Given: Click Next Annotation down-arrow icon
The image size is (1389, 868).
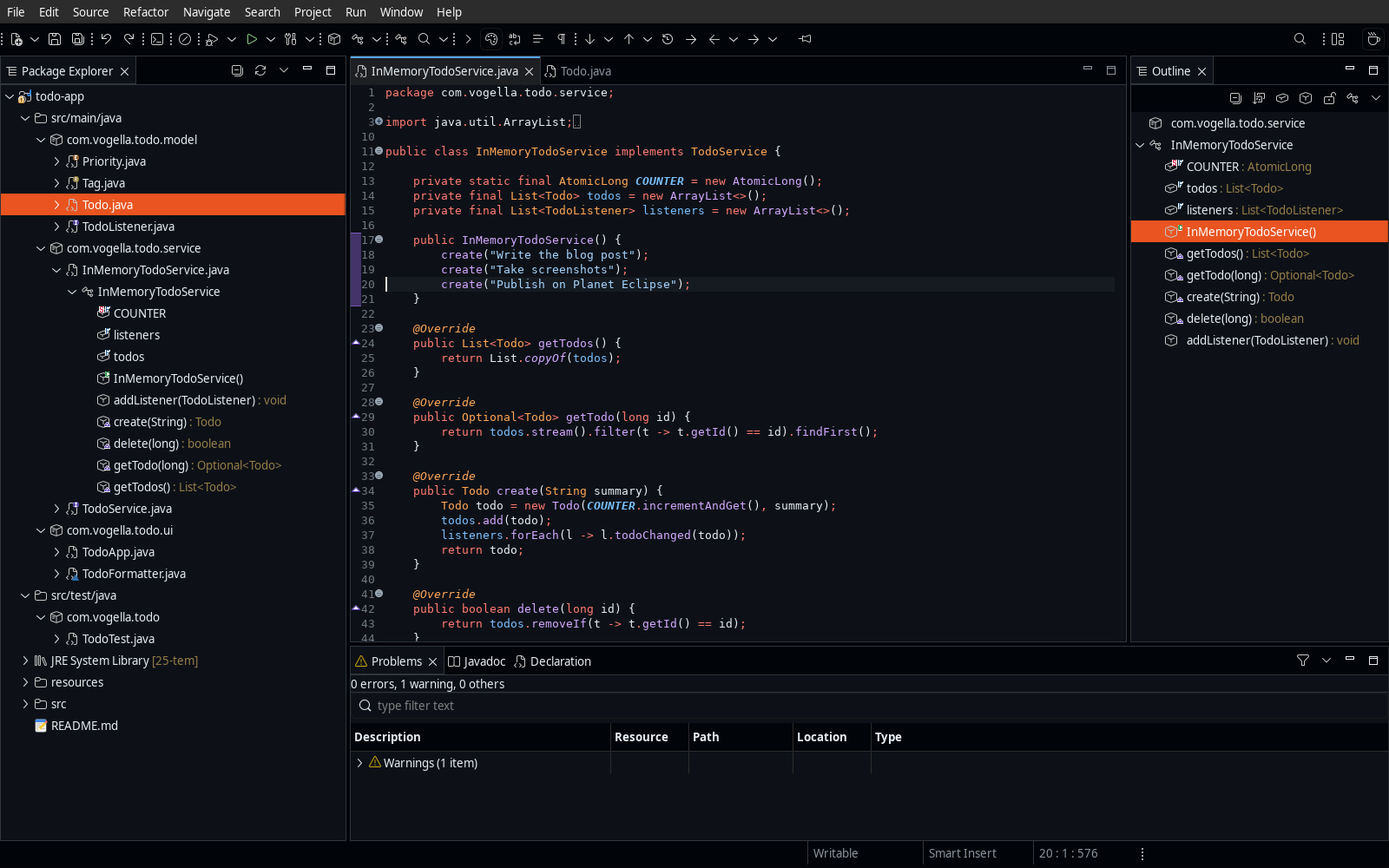Looking at the screenshot, I should click(x=589, y=39).
